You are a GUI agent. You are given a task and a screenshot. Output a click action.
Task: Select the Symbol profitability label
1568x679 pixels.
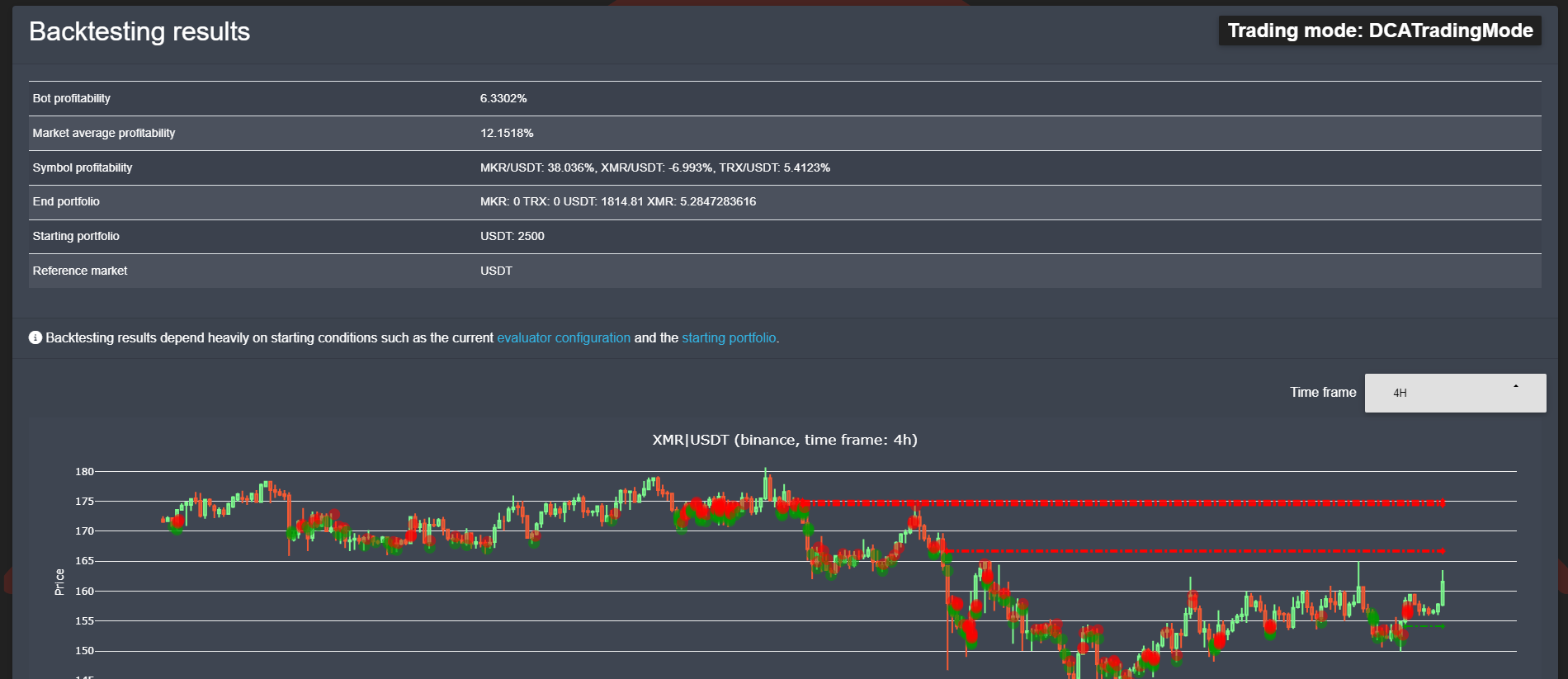tap(83, 167)
